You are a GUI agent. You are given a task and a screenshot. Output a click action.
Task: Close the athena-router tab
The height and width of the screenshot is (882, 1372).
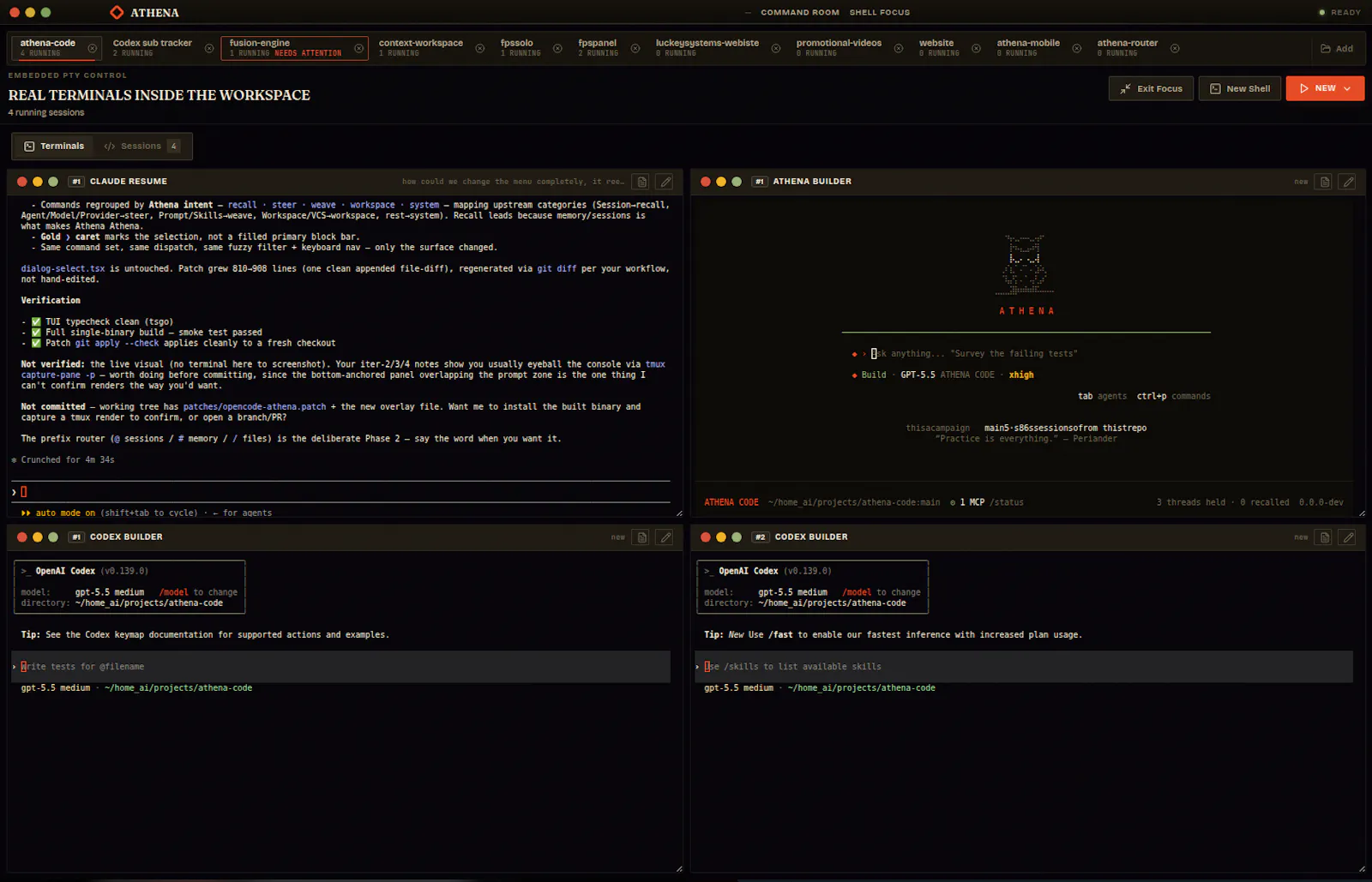[1175, 48]
